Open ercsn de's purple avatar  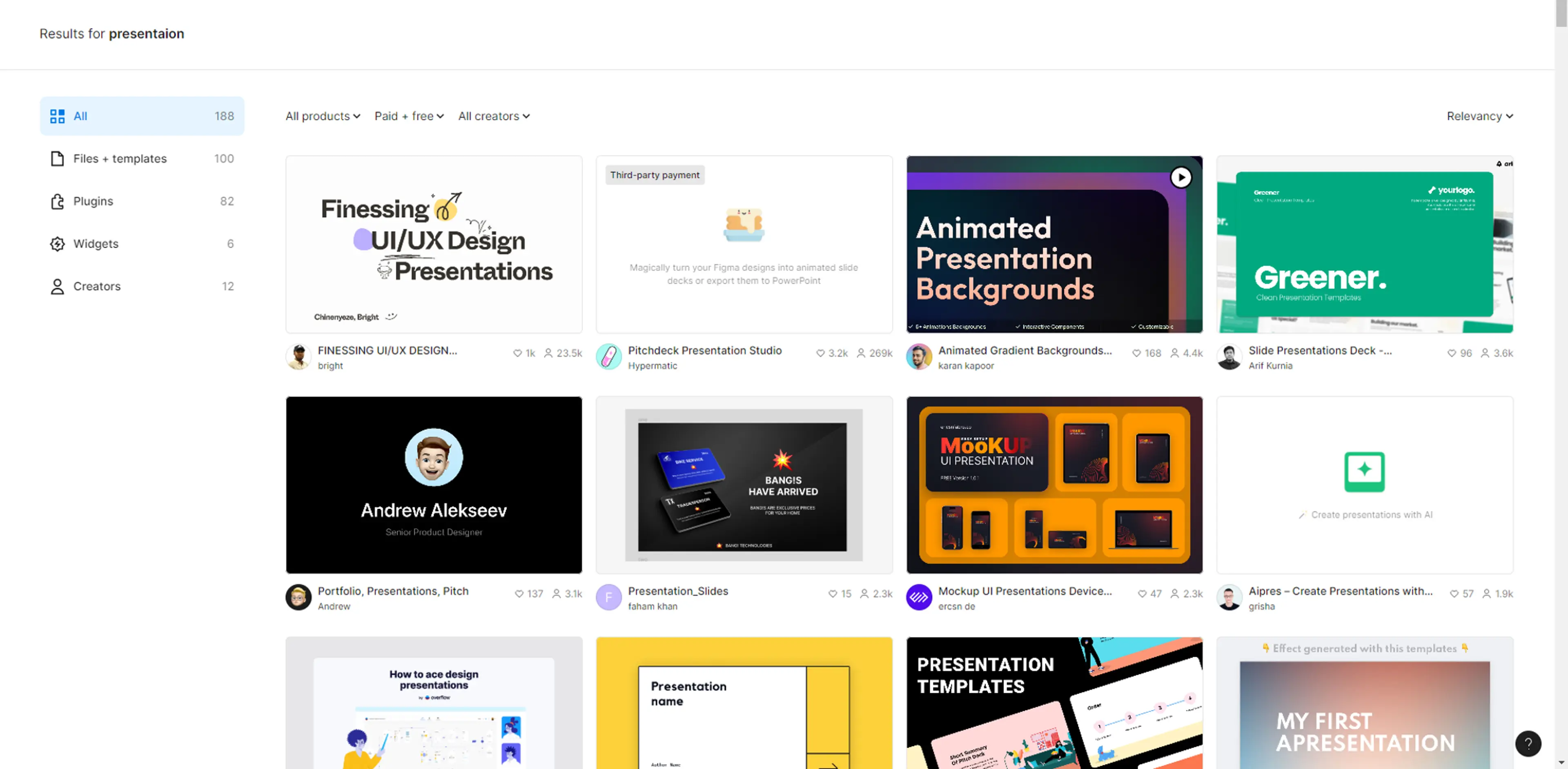(919, 598)
